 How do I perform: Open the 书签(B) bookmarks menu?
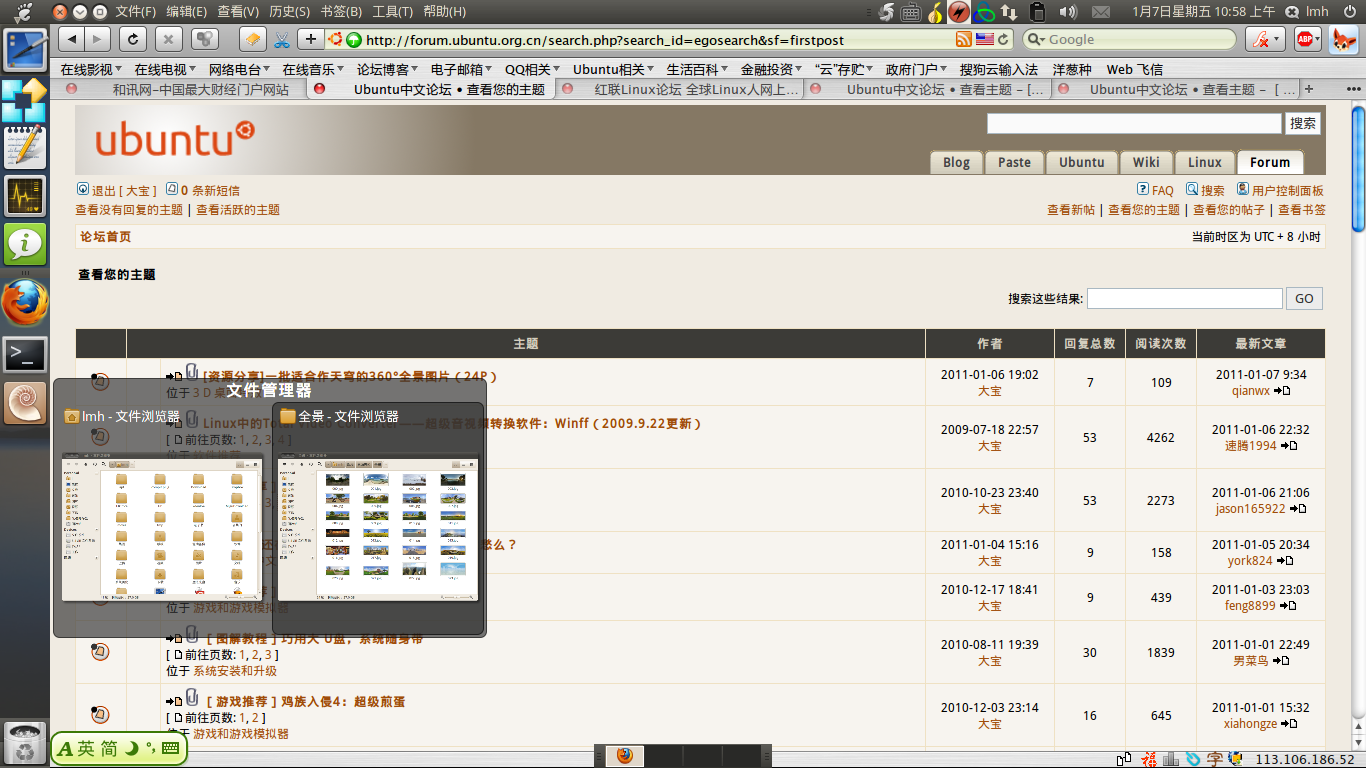click(x=341, y=12)
